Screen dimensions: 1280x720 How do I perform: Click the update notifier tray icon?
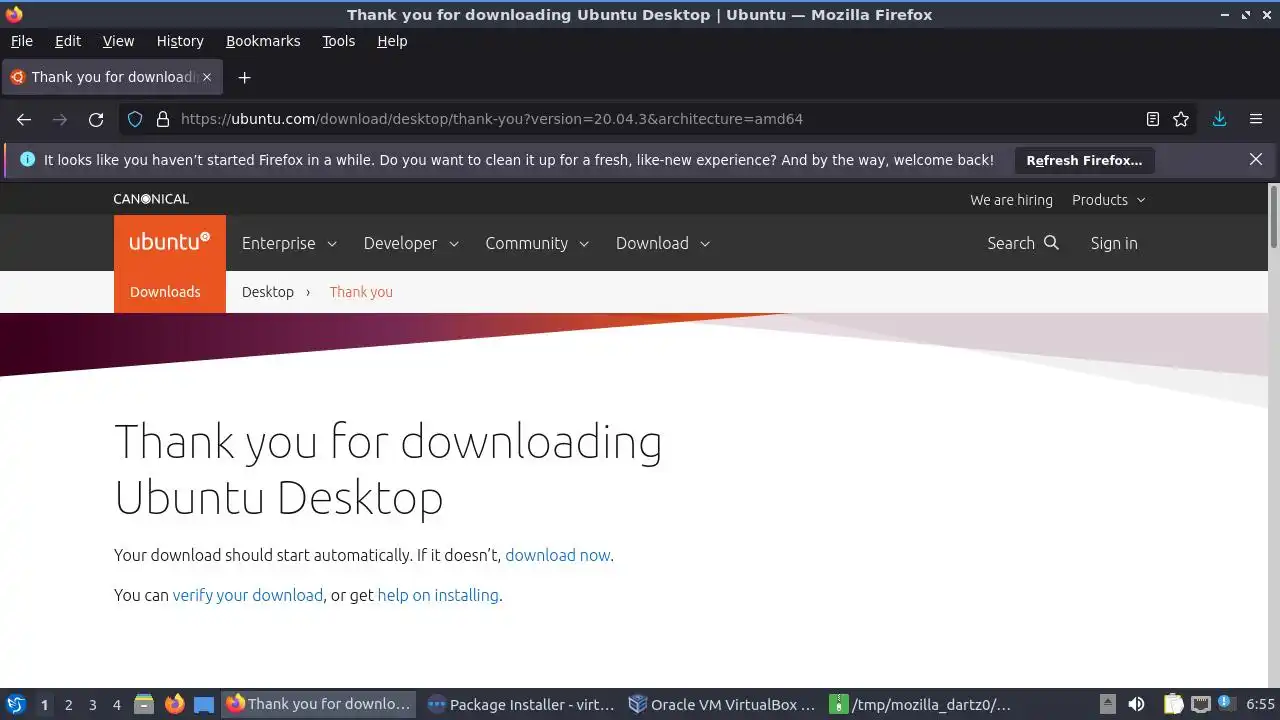[1225, 704]
